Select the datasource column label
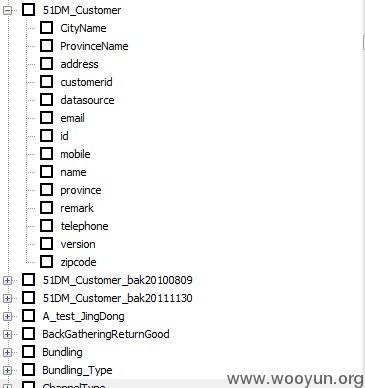 [x=87, y=100]
